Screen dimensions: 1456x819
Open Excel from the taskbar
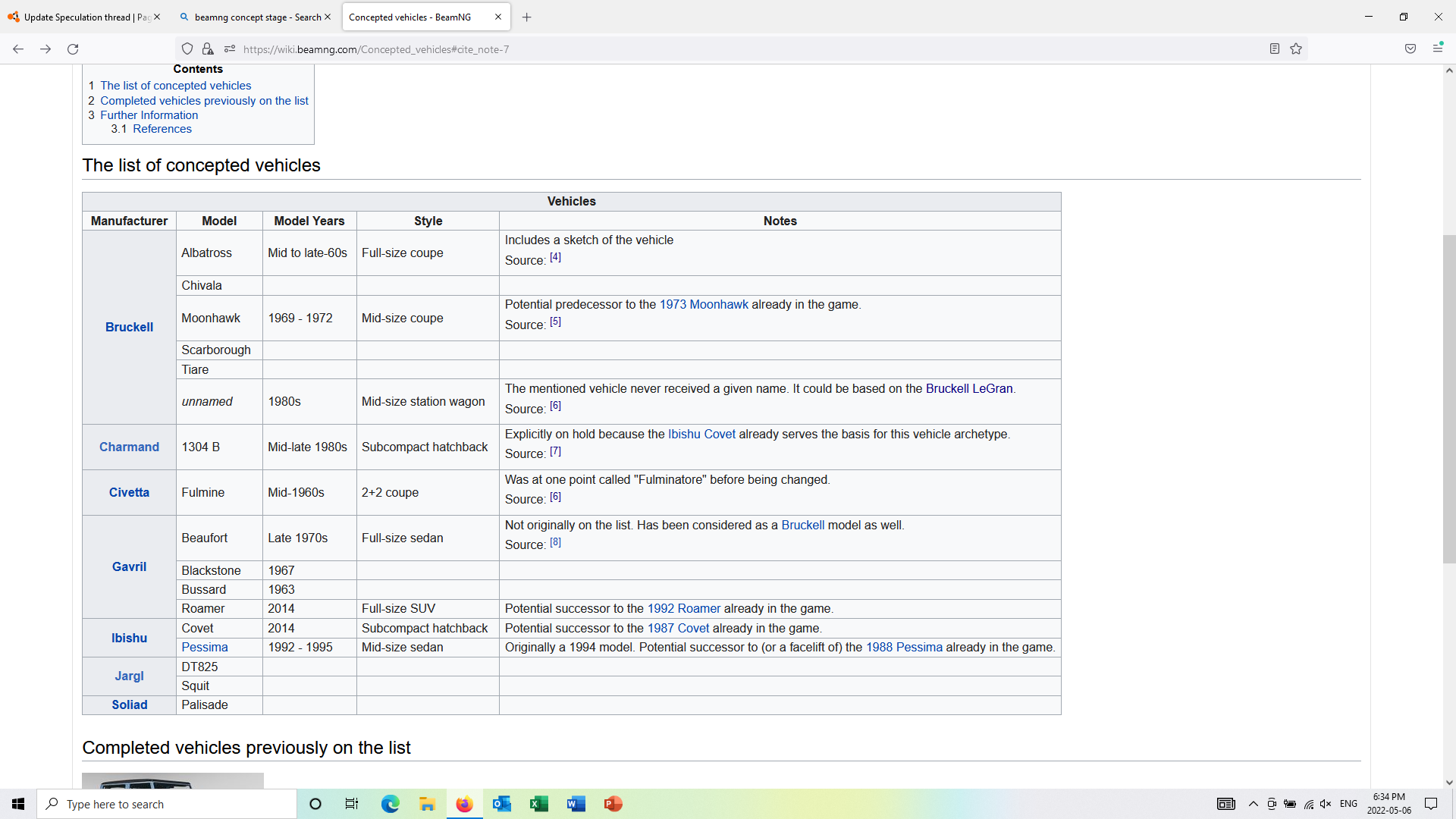(x=538, y=804)
